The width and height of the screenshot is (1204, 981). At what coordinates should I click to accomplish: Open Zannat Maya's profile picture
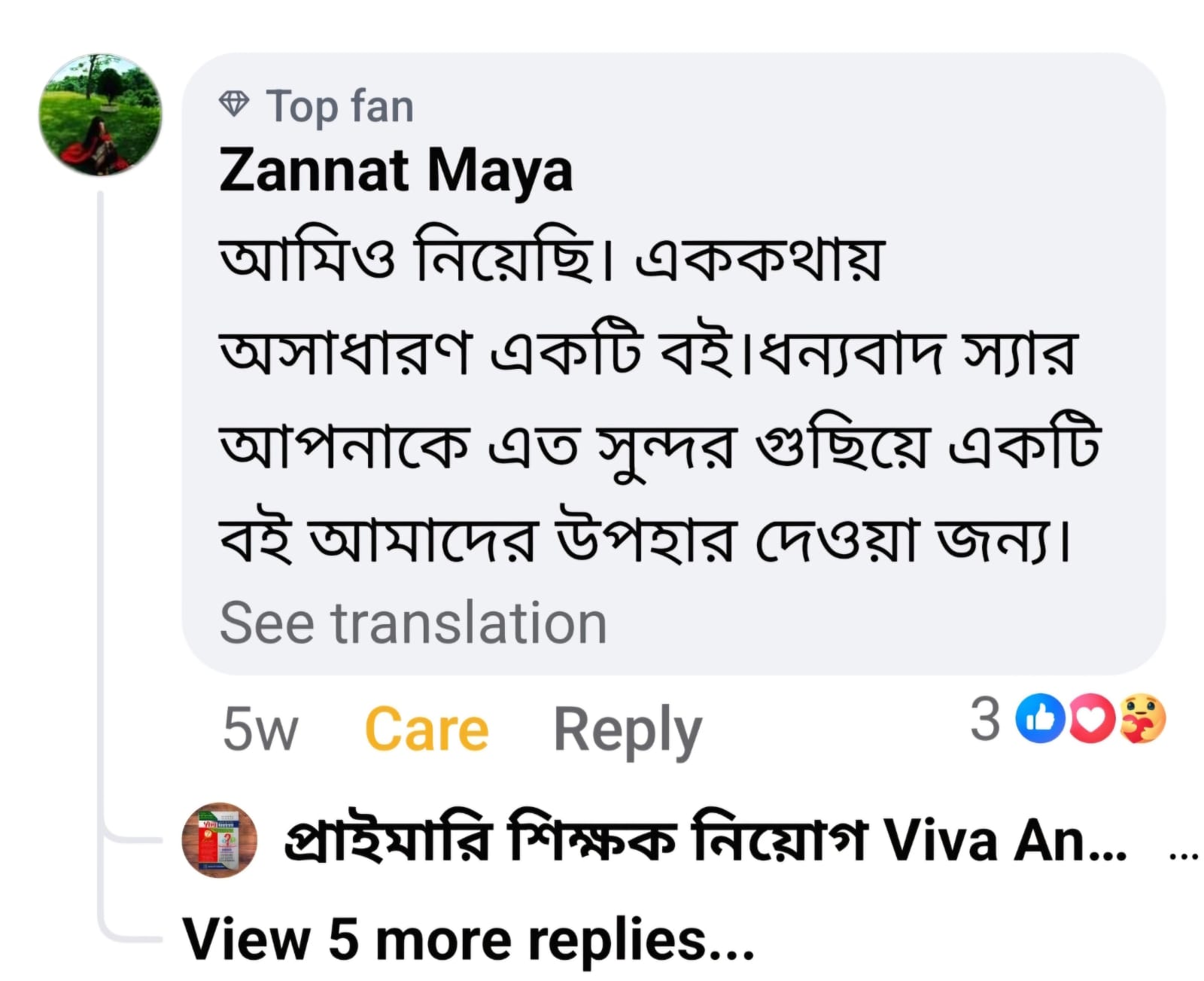click(x=101, y=115)
